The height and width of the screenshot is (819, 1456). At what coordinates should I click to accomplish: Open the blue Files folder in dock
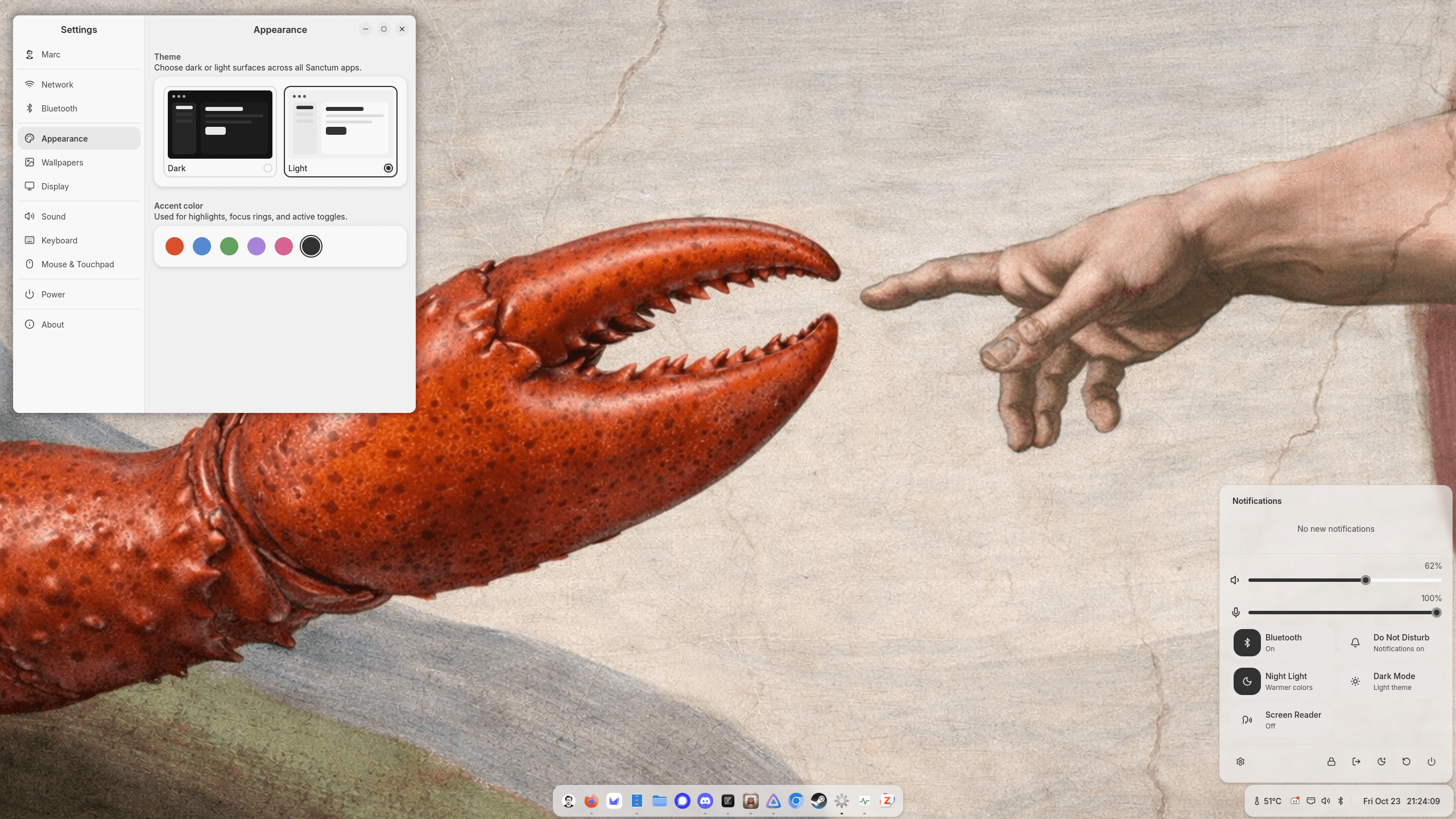tap(659, 801)
